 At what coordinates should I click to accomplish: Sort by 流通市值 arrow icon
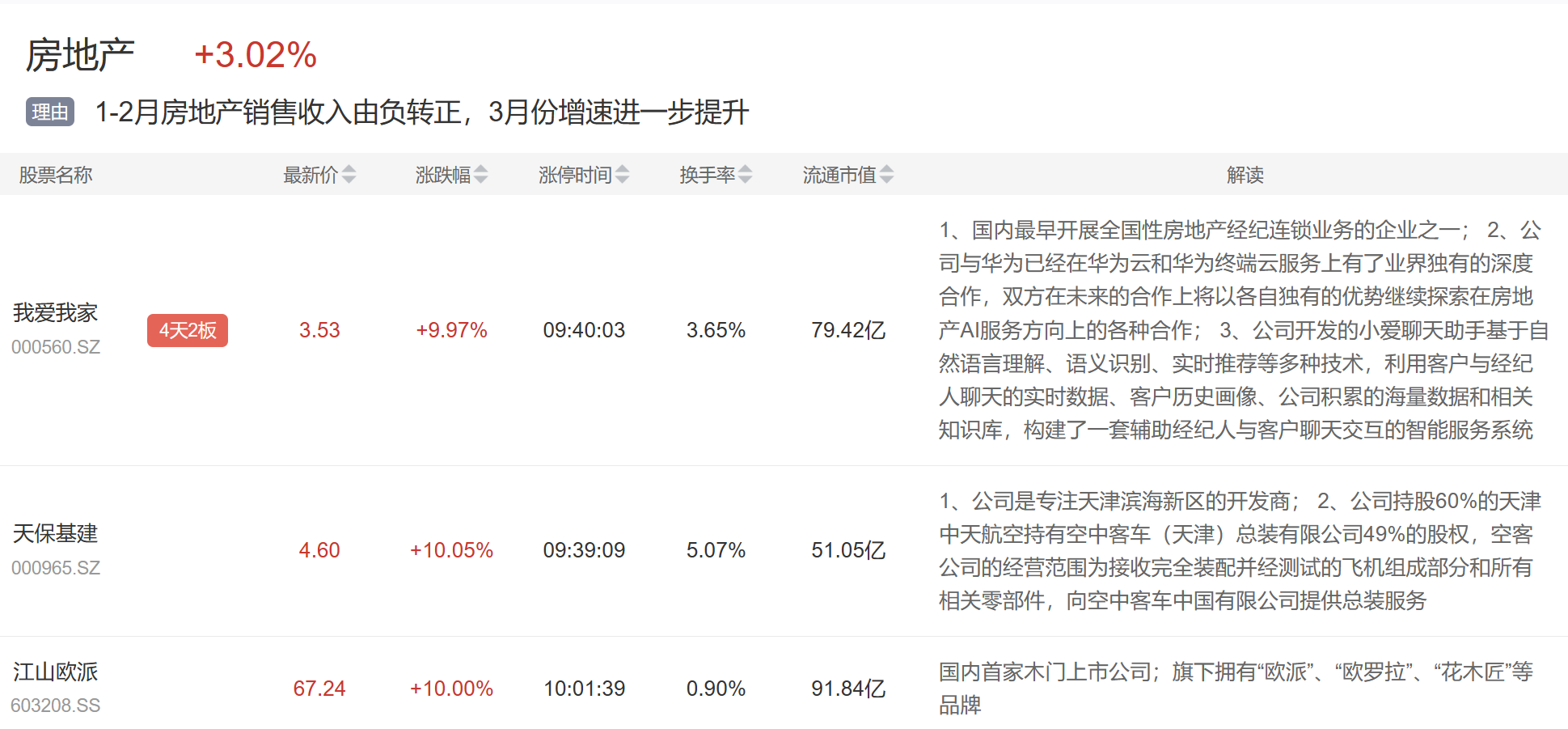(x=887, y=175)
